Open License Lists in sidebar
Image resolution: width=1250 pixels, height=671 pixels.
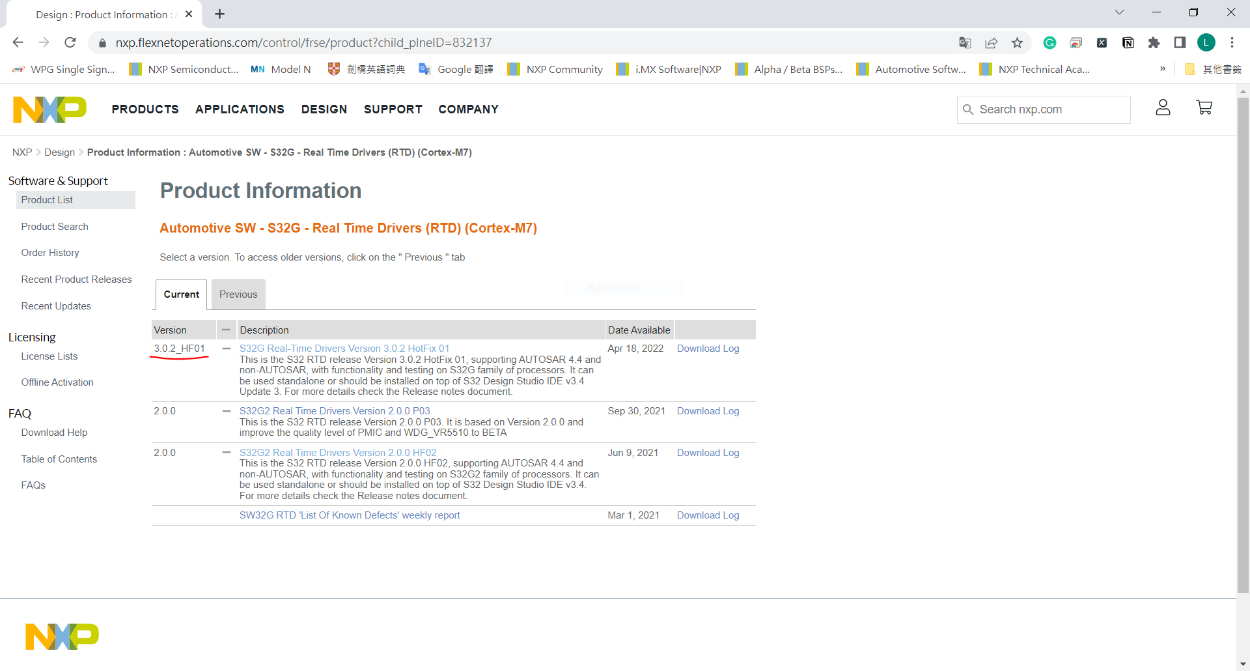pyautogui.click(x=49, y=356)
